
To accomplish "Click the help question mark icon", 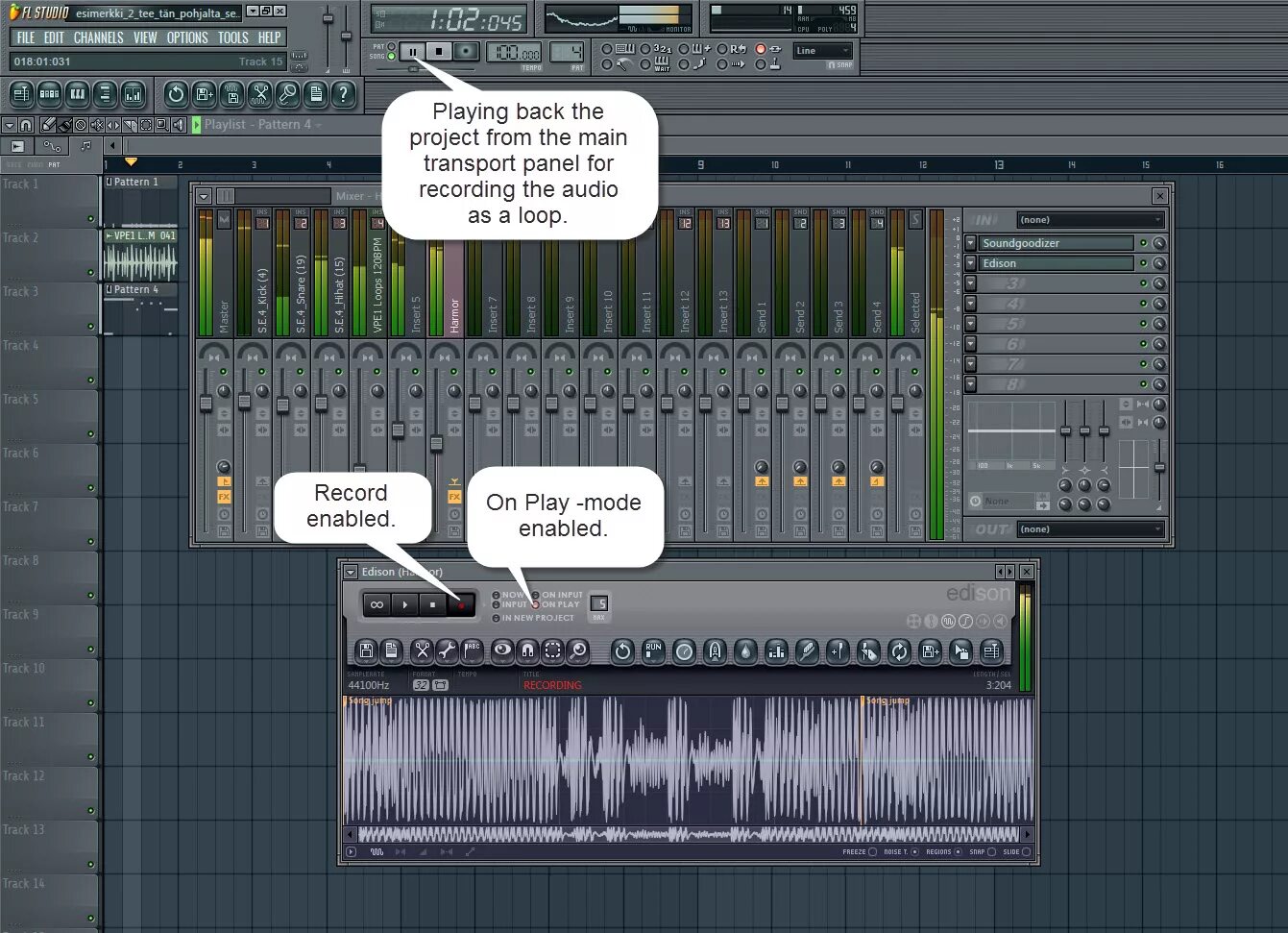I will click(343, 94).
